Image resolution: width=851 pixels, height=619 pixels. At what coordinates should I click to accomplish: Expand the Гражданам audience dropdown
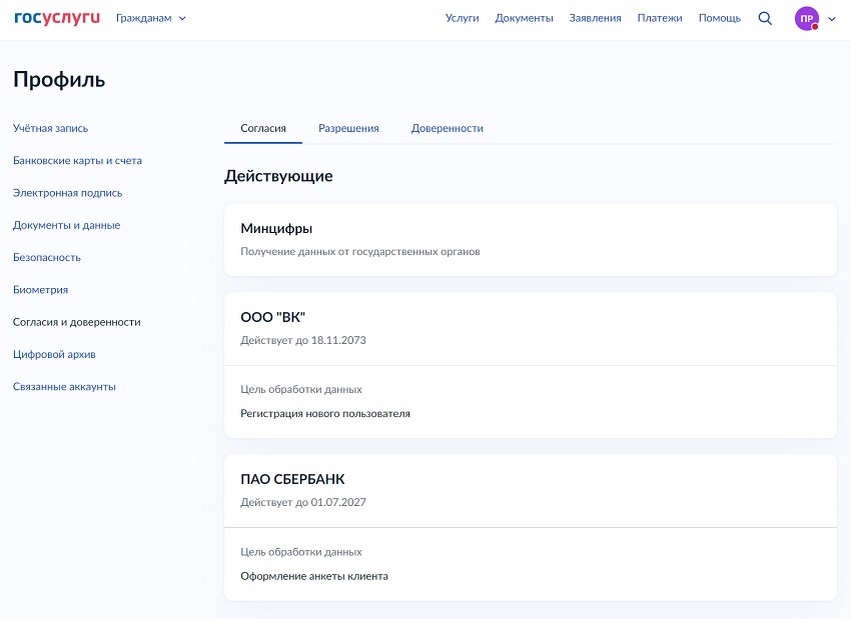[151, 18]
